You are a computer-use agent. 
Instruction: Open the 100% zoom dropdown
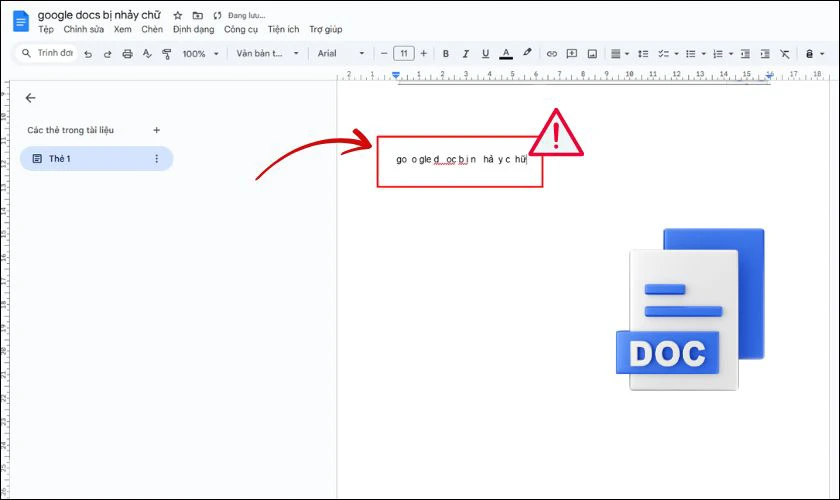coord(200,54)
